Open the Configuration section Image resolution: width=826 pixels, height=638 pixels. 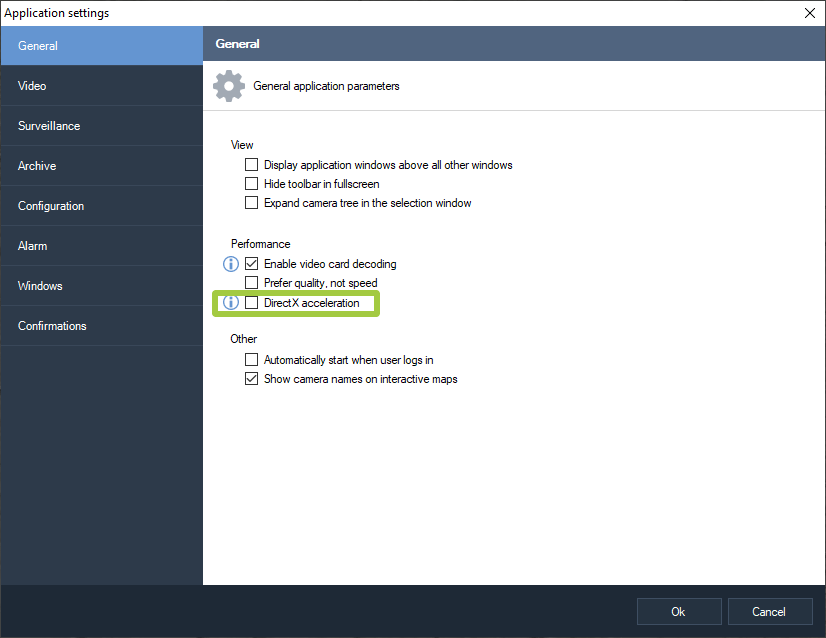coord(101,206)
